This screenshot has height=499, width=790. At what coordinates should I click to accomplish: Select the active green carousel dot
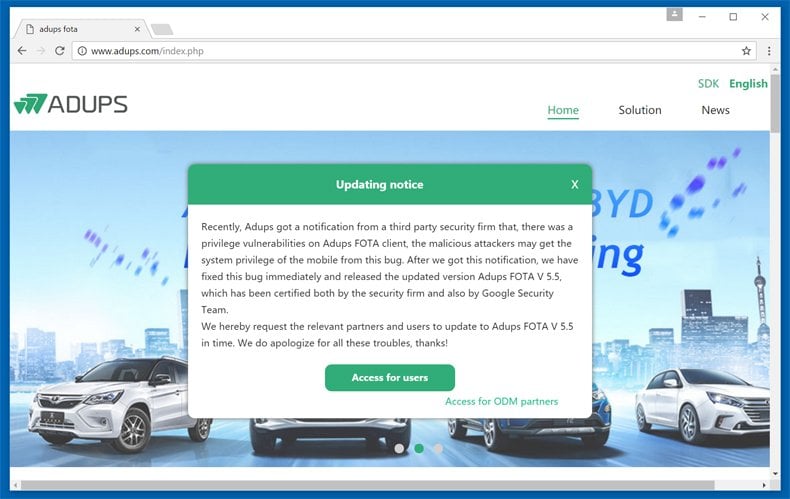(419, 448)
